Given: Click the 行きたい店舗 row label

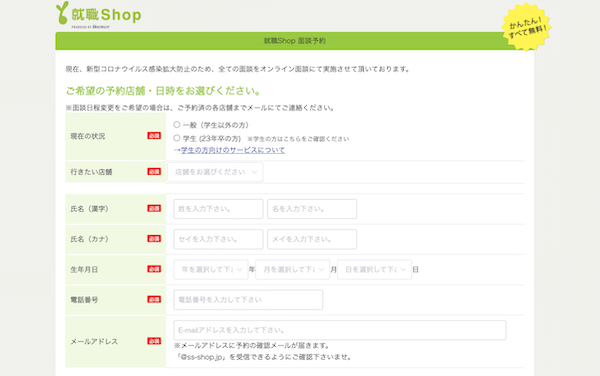Looking at the screenshot, I should [x=91, y=172].
